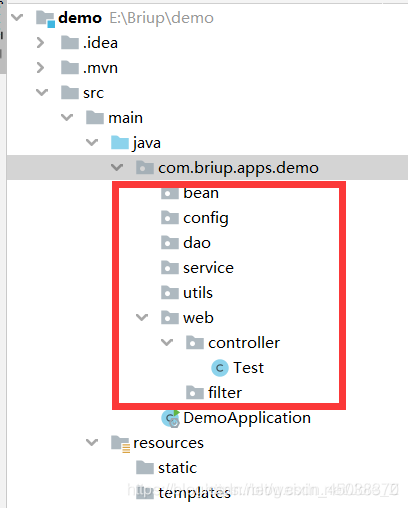
Task: Click the src folder icon
Action: pos(70,92)
